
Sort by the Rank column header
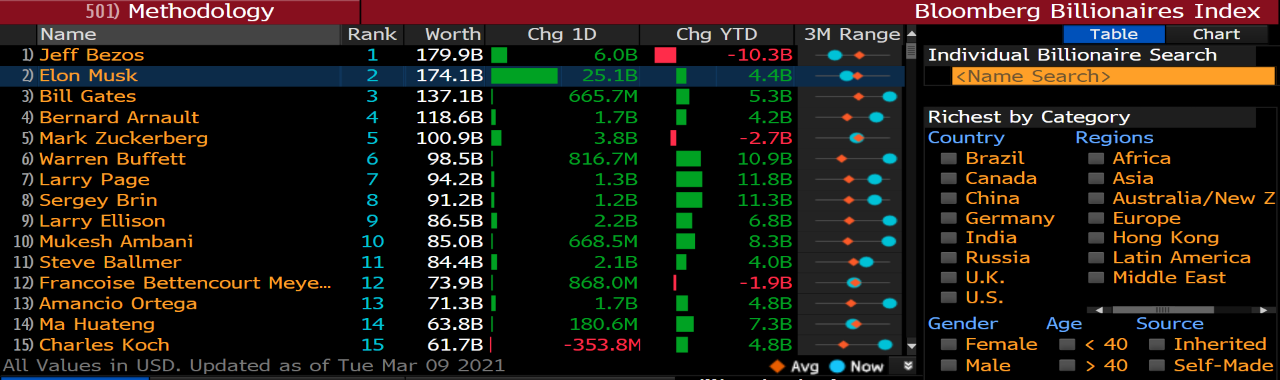pyautogui.click(x=372, y=34)
